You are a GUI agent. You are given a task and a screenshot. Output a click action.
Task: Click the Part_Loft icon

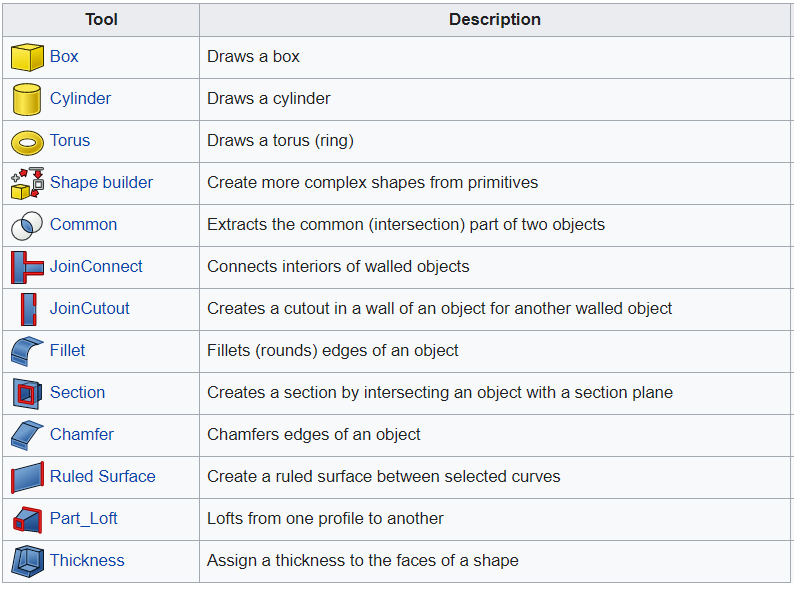27,519
